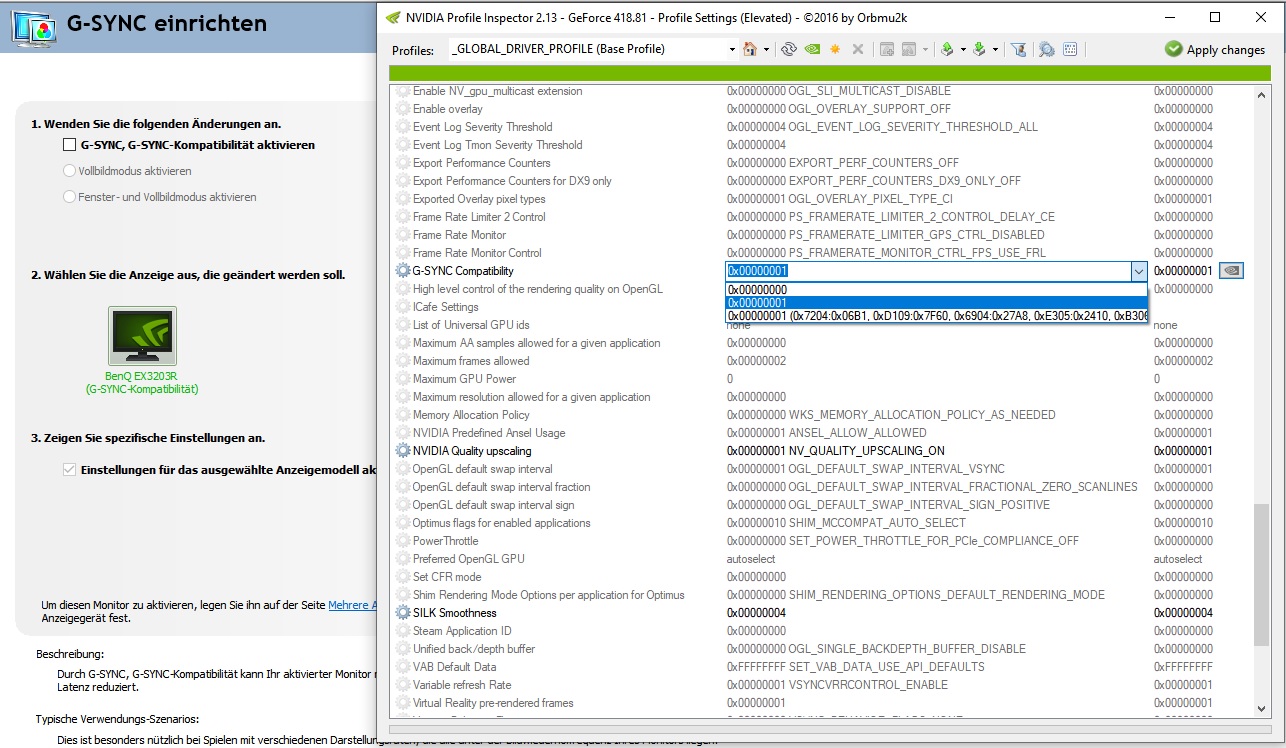Select the Vollbildmodus aktivieren radio button
The width and height of the screenshot is (1286, 748).
69,171
